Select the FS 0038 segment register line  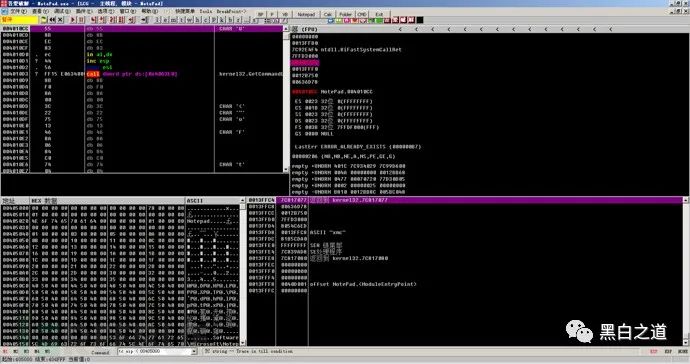coord(336,127)
